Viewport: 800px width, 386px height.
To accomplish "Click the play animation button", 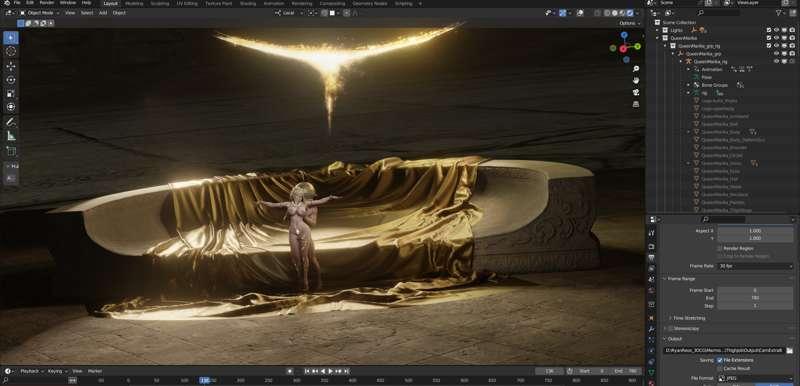I will (x=330, y=371).
